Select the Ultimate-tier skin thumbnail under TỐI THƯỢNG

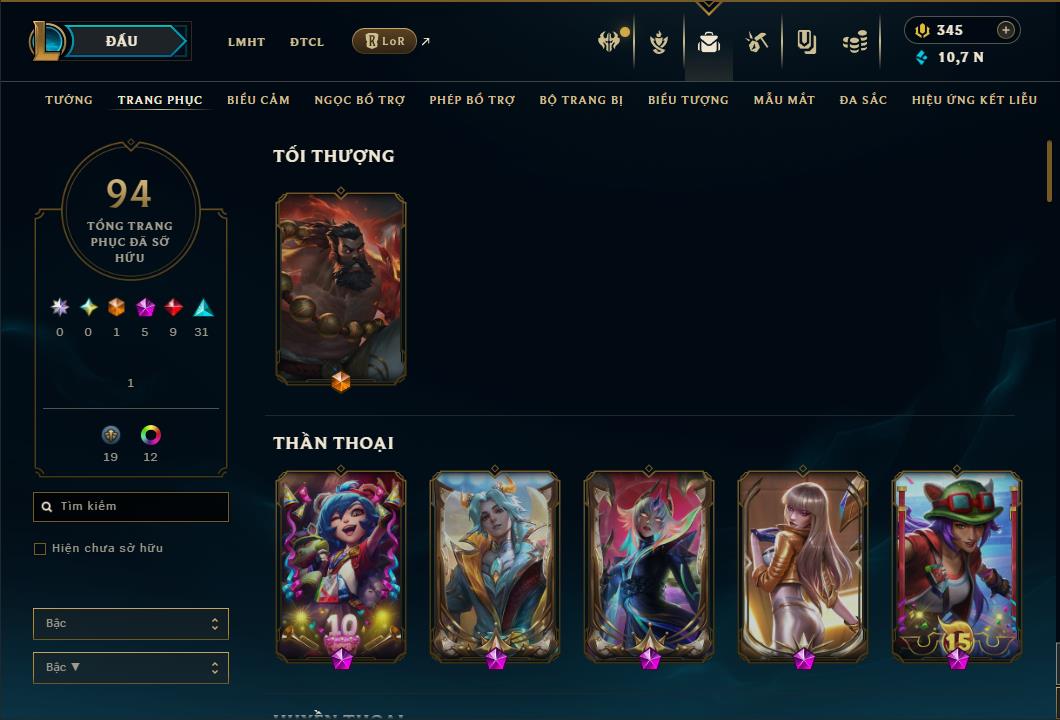341,289
